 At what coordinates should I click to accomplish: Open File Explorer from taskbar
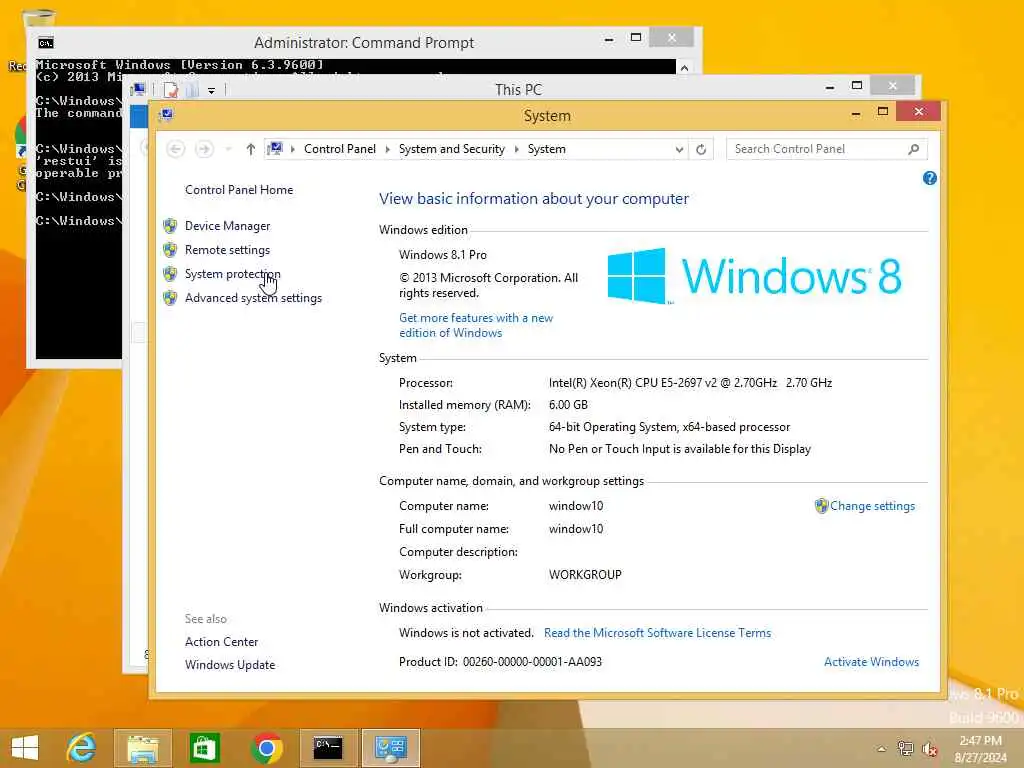click(x=142, y=748)
